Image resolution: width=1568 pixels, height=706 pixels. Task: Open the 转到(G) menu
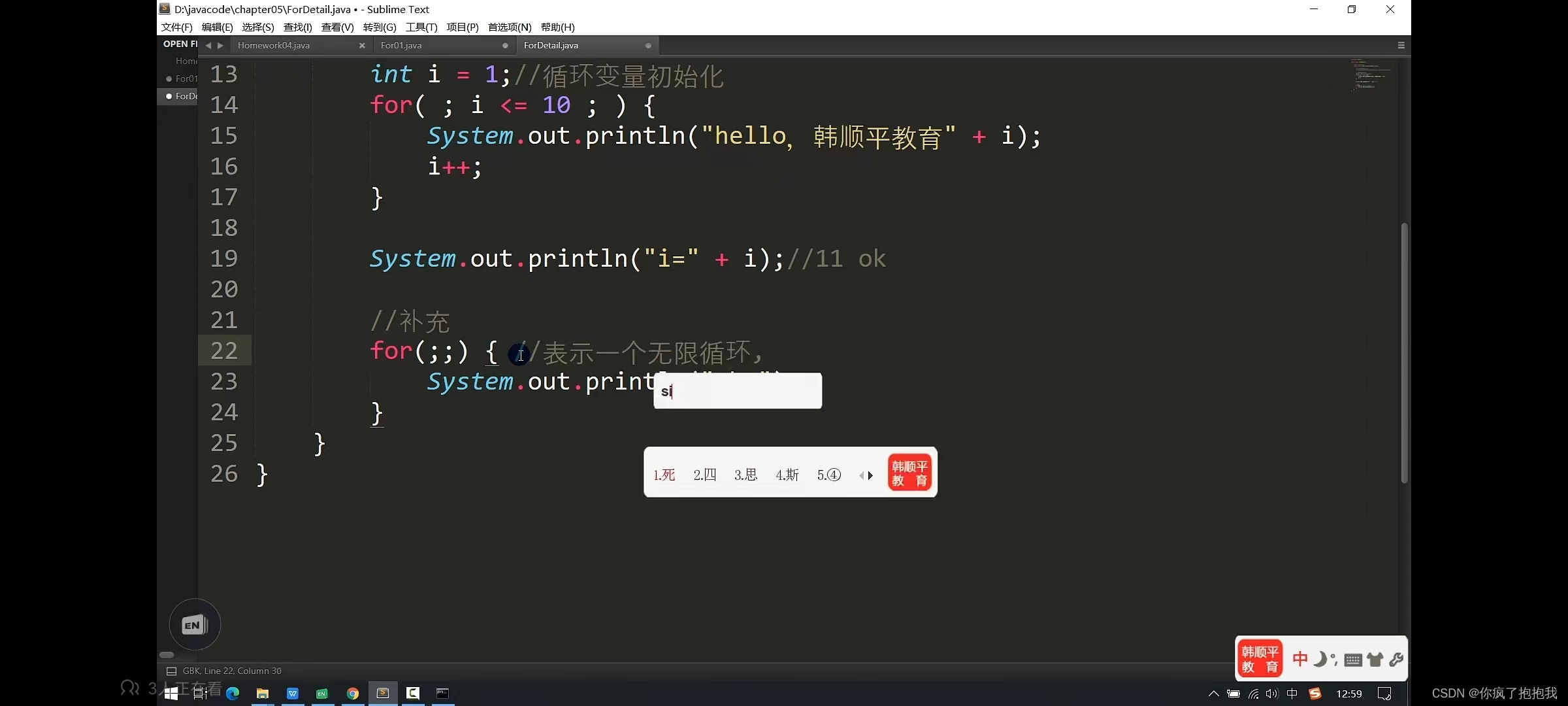[x=380, y=27]
